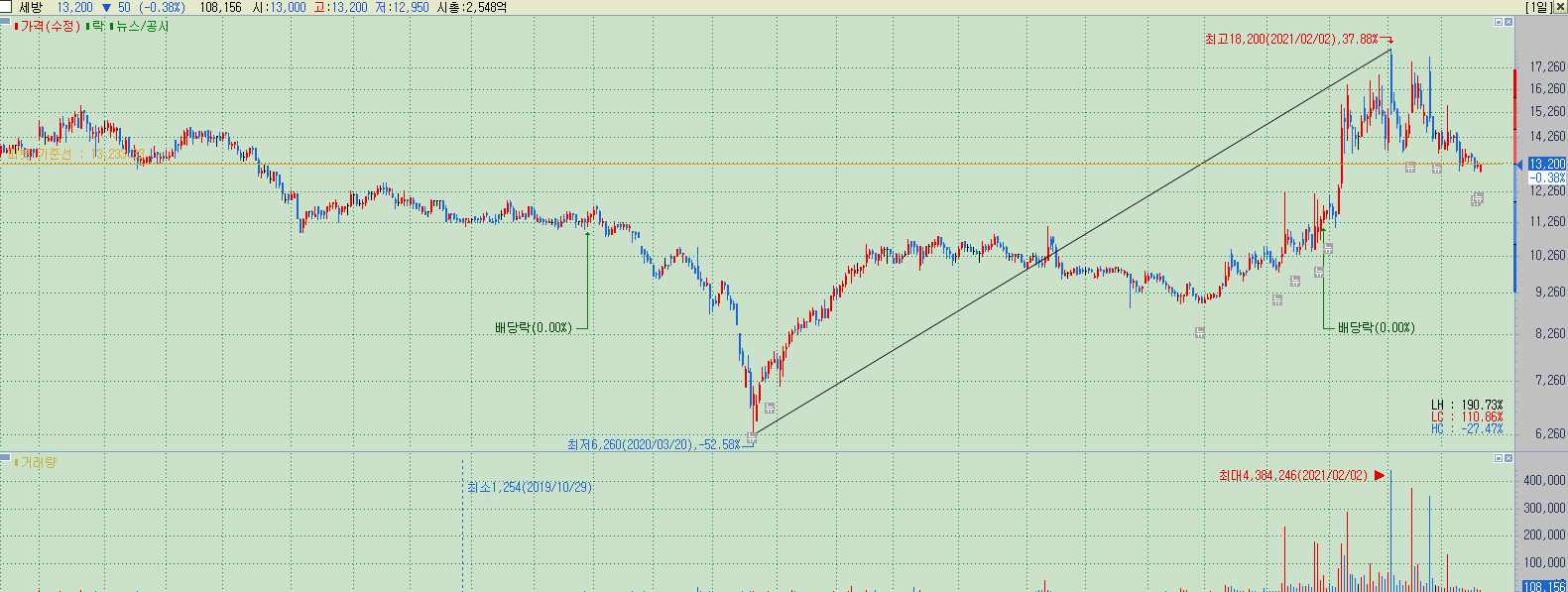
Task: Click the volume pane handle icon above 거래량
Action: coord(5,457)
